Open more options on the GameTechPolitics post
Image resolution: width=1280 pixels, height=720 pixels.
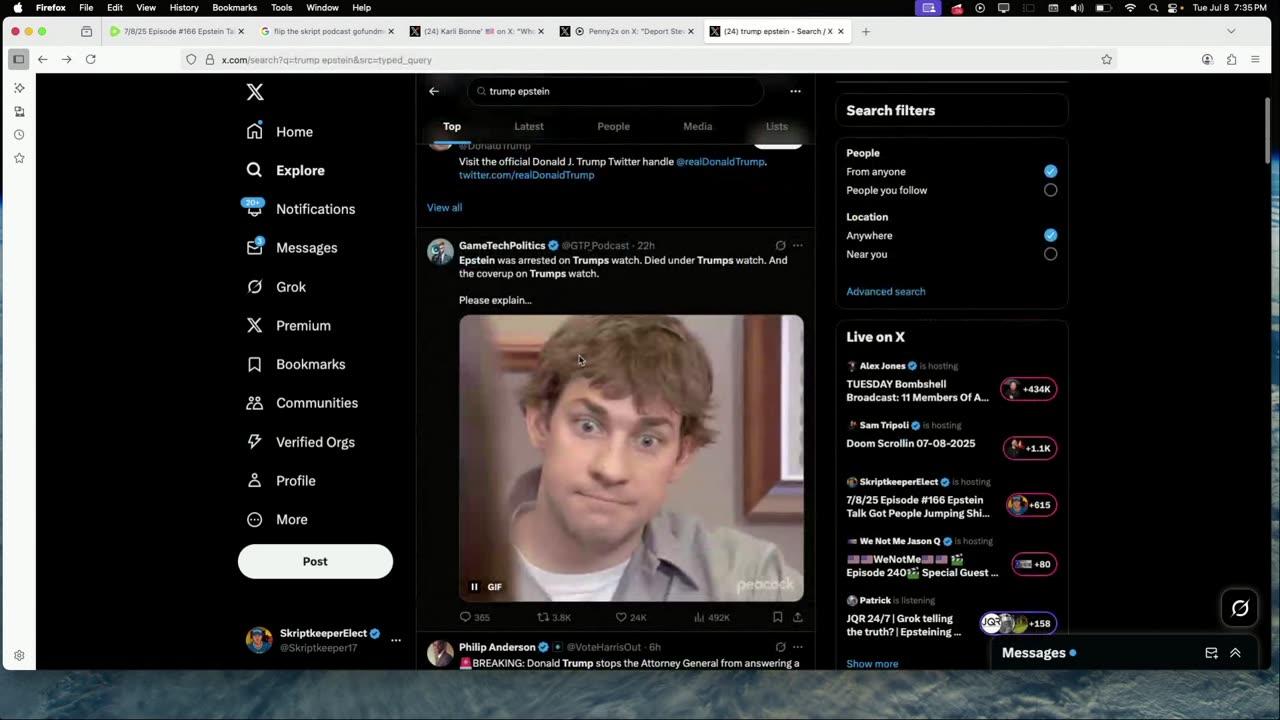pos(797,245)
